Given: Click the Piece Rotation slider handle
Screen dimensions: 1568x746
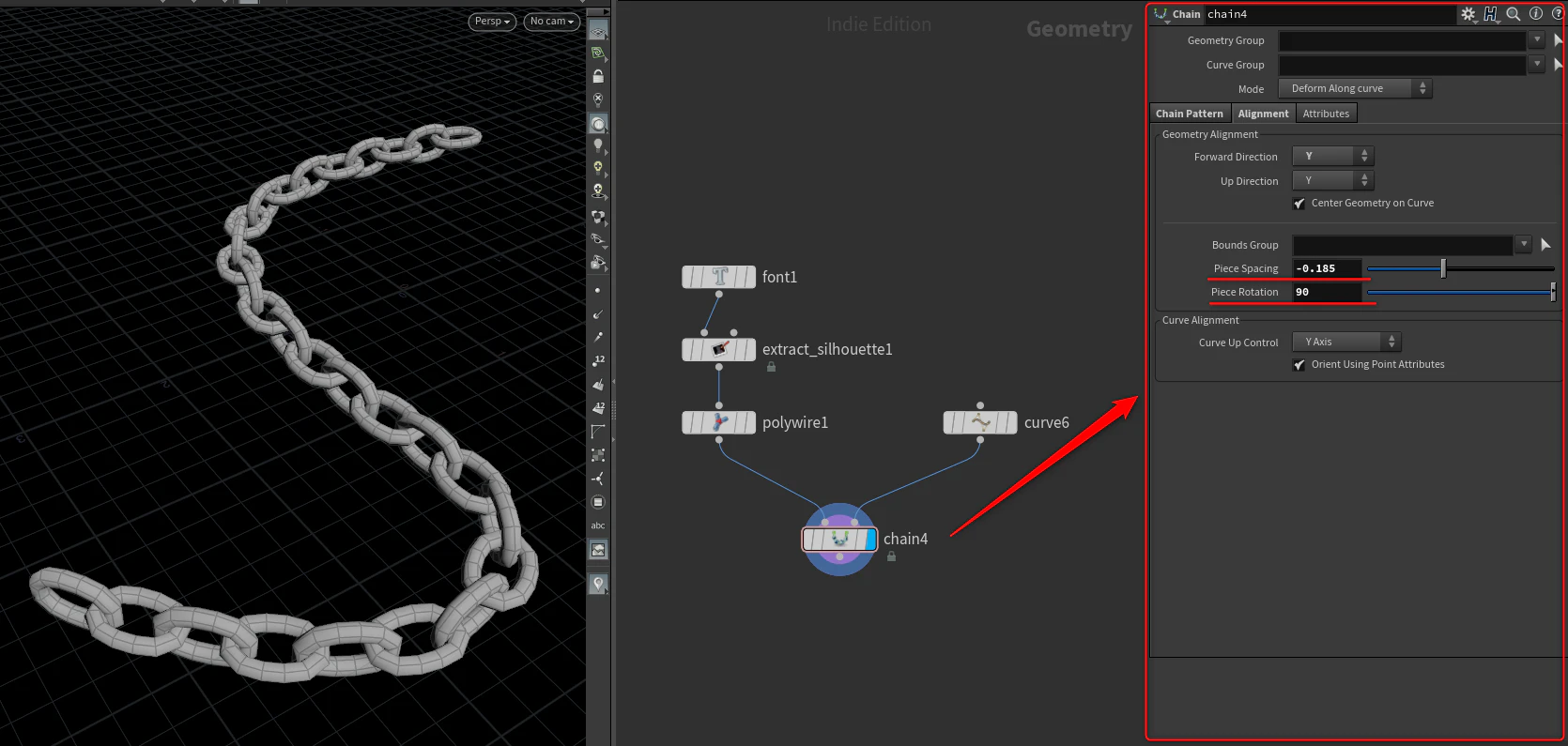Looking at the screenshot, I should (1553, 293).
